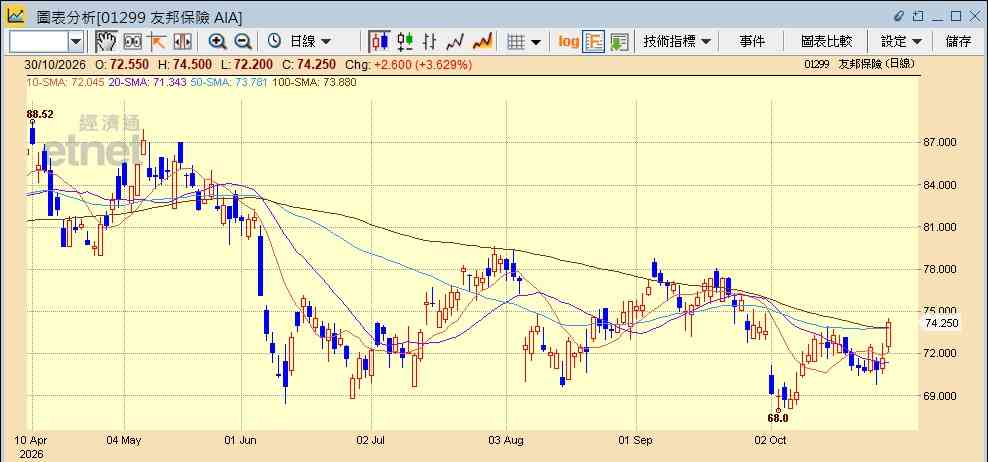Toggle the legend panel icon
The height and width of the screenshot is (462, 988).
click(x=594, y=42)
